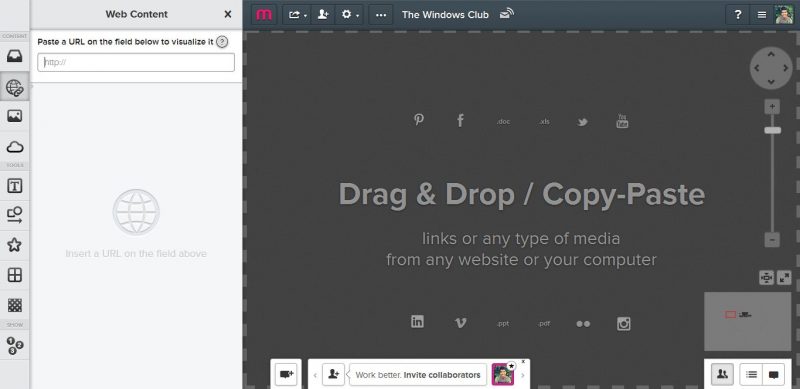Open the numbered 1-2-3 presentation path tool
This screenshot has width=800, height=389.
pos(14,346)
